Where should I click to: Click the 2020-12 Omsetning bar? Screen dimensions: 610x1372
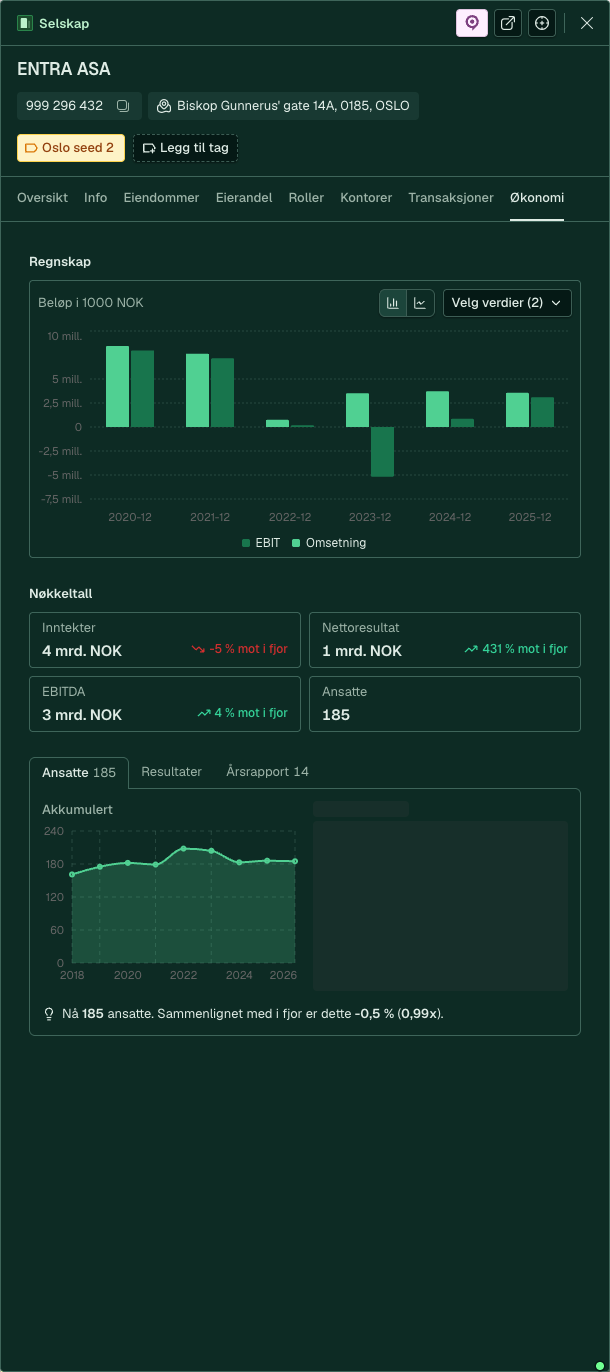(x=118, y=387)
